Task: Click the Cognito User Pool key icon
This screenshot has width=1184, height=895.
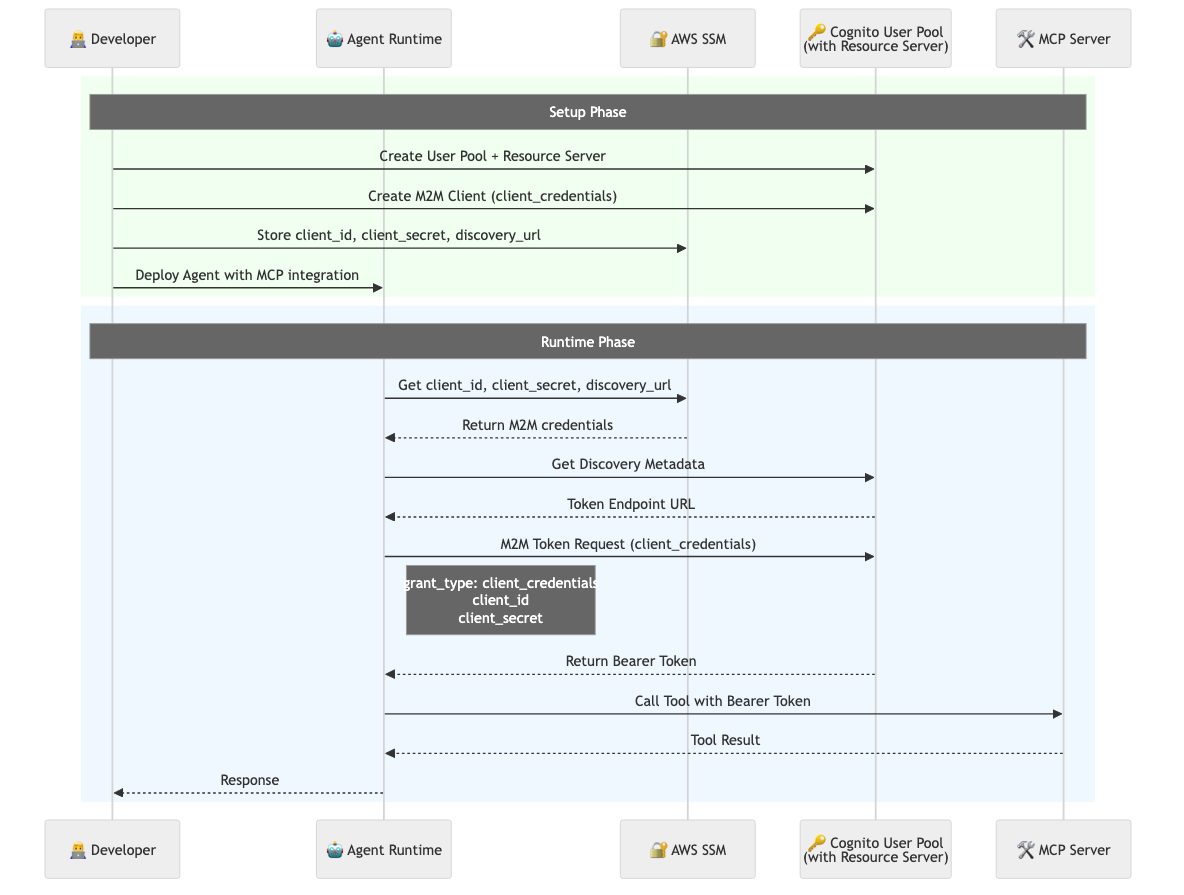Action: click(817, 30)
